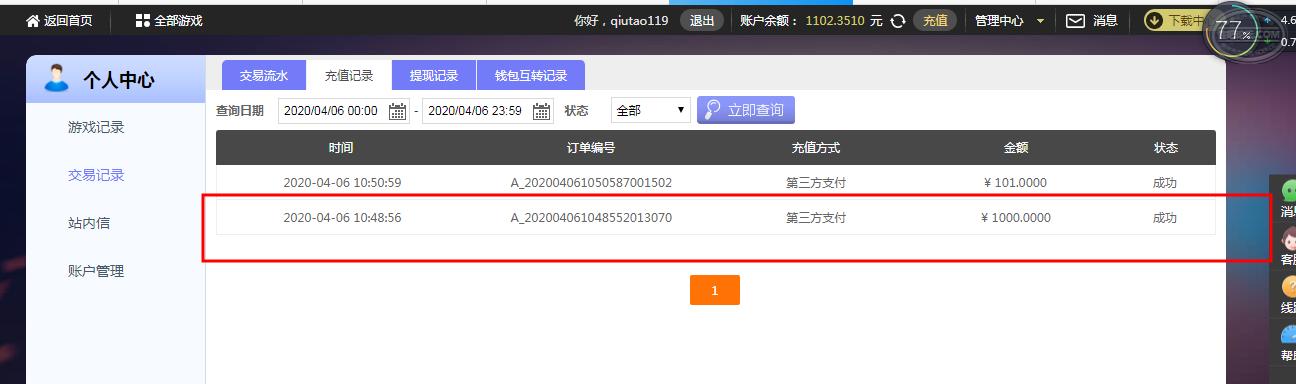
Task: Click greeting text qiutao119
Action: (640, 20)
